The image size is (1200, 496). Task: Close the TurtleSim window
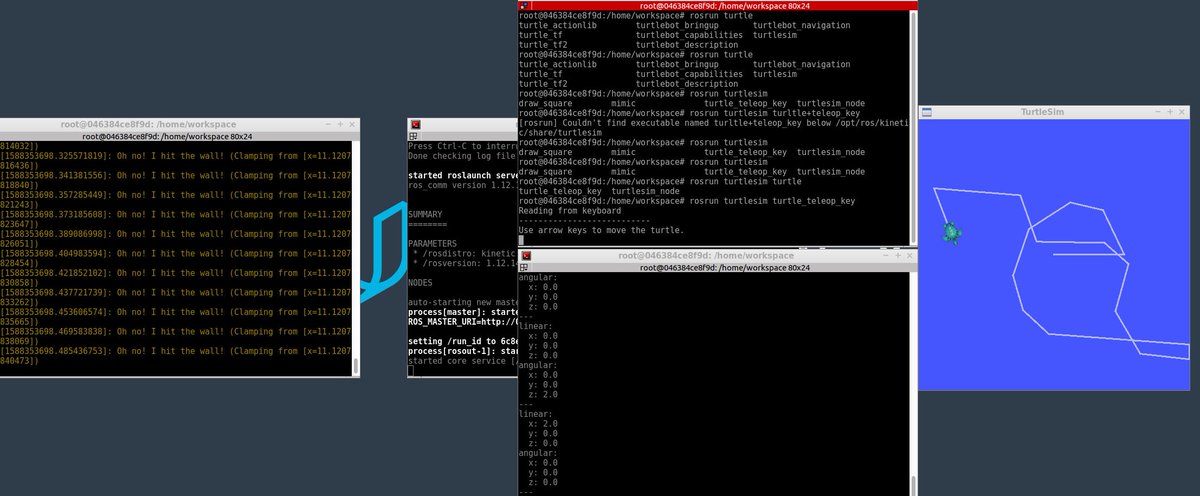1184,111
